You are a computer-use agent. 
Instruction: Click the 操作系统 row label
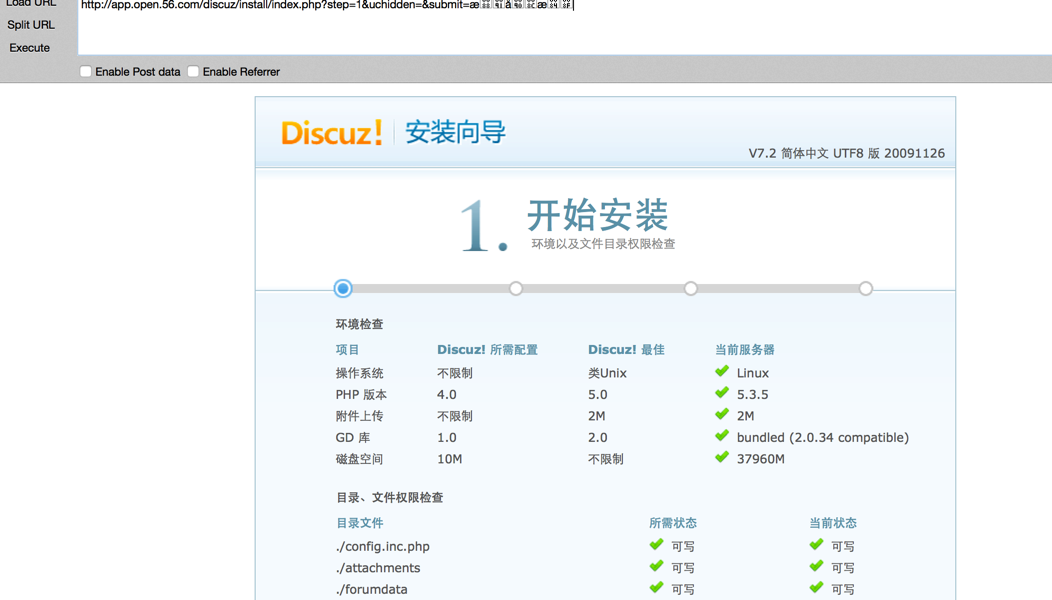360,373
